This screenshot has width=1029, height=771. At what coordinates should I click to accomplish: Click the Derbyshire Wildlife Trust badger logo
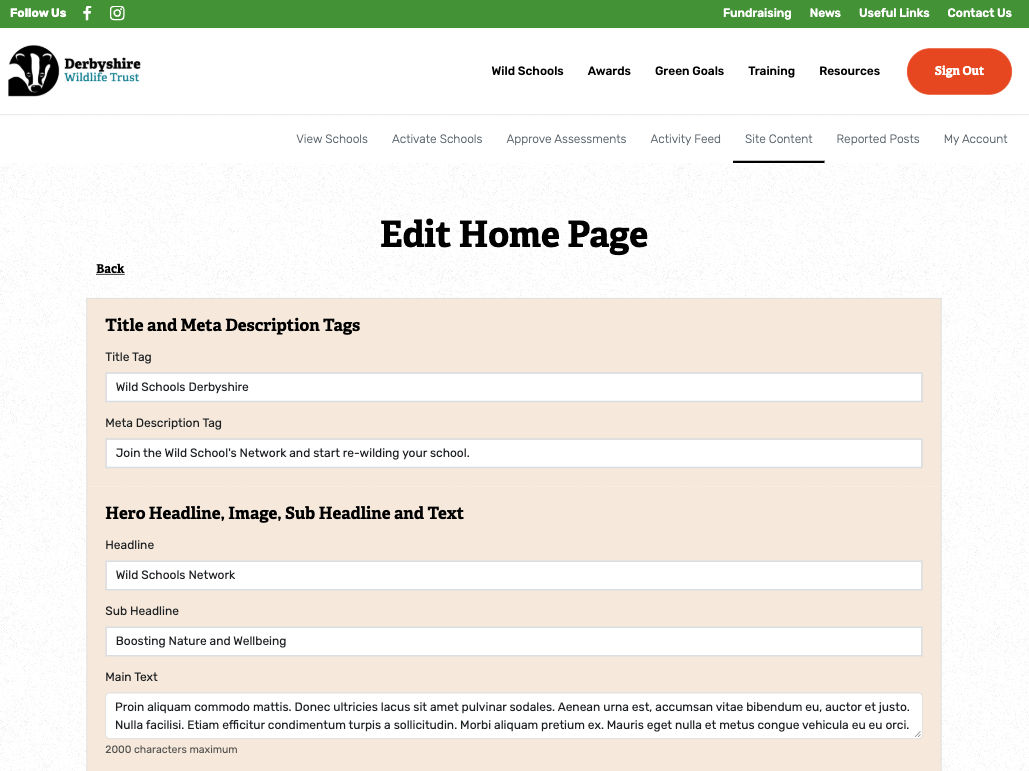tap(74, 71)
